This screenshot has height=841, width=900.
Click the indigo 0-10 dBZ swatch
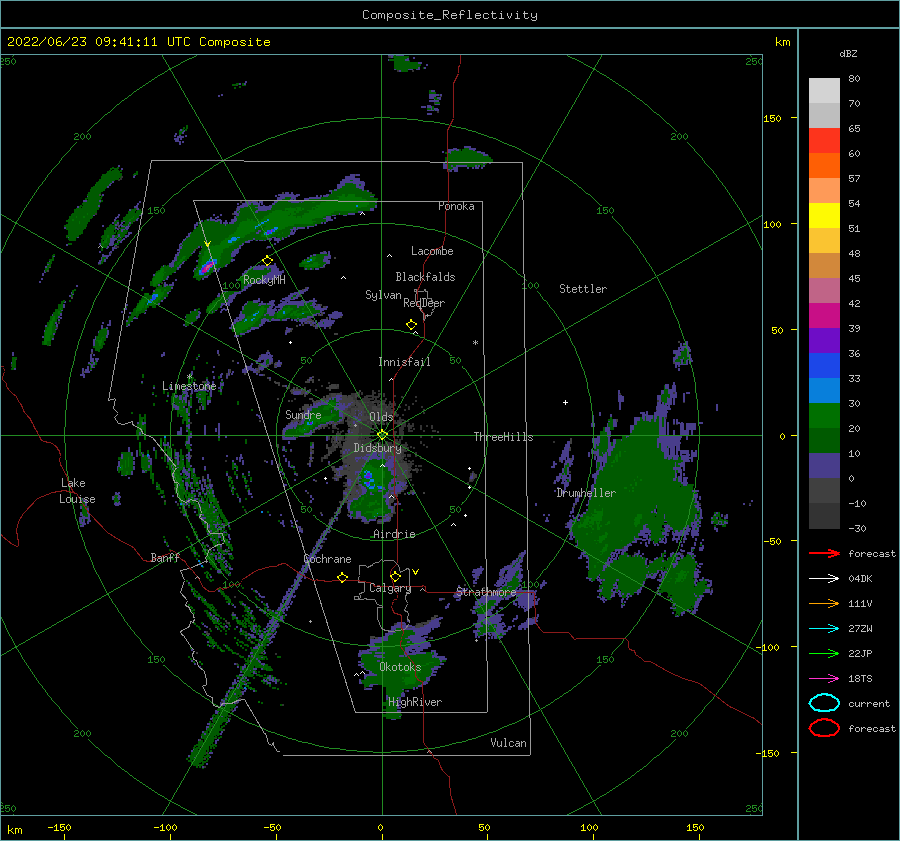click(824, 466)
